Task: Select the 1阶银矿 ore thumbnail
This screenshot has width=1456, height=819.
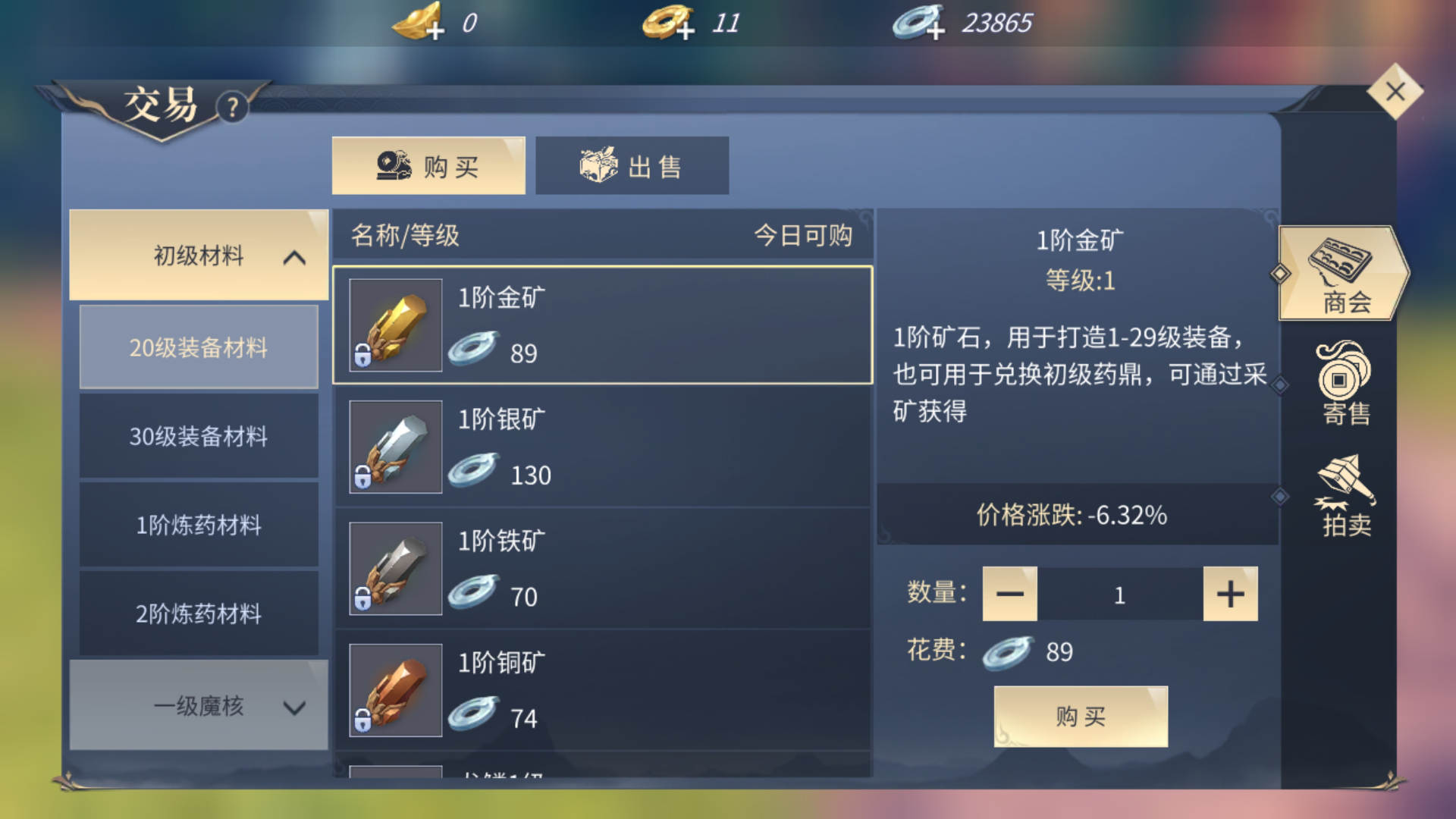Action: tap(395, 447)
